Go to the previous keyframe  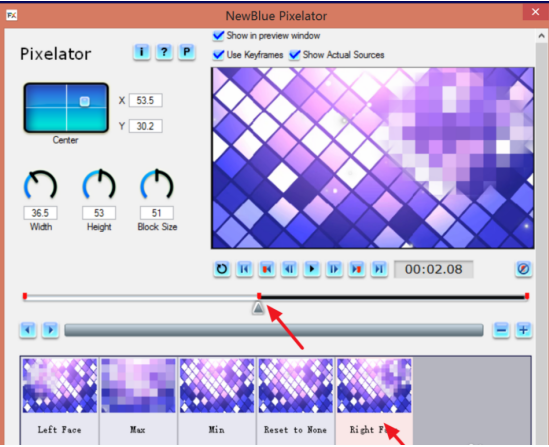click(x=266, y=269)
